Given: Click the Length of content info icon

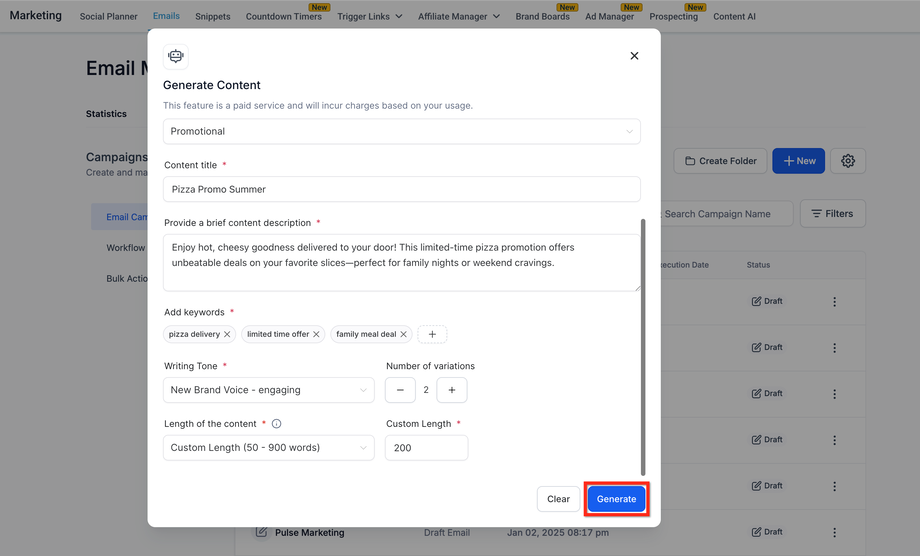Looking at the screenshot, I should coord(277,424).
